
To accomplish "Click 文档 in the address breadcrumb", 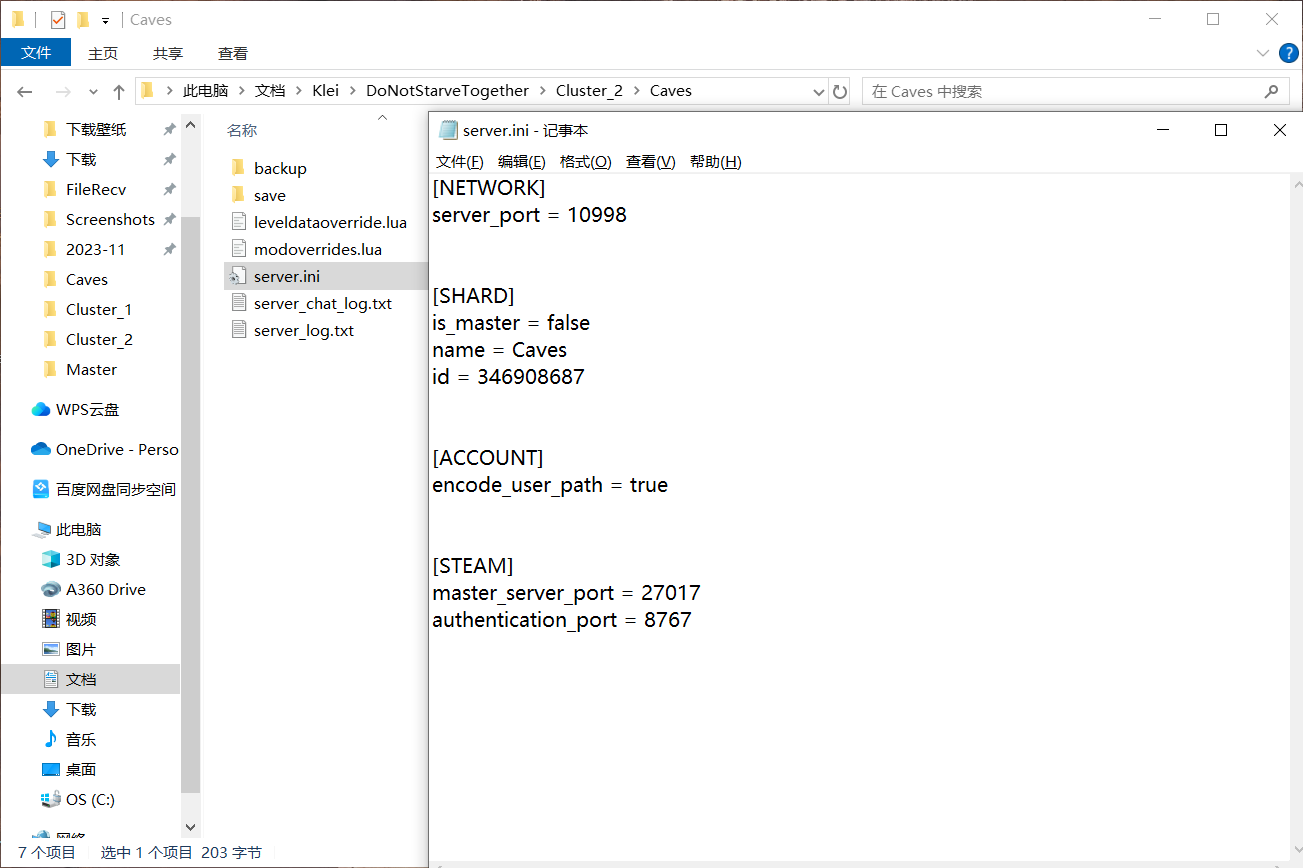I will [x=270, y=90].
